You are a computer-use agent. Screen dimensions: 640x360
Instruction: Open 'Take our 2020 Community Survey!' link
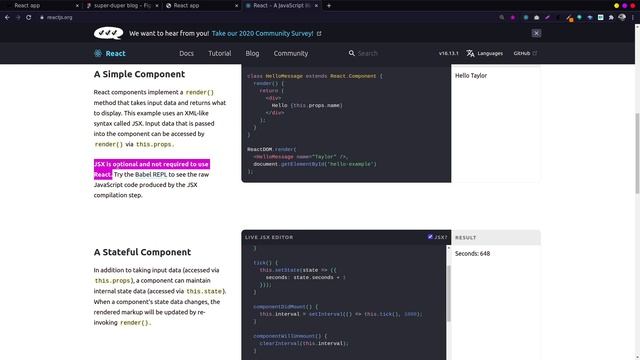point(262,33)
